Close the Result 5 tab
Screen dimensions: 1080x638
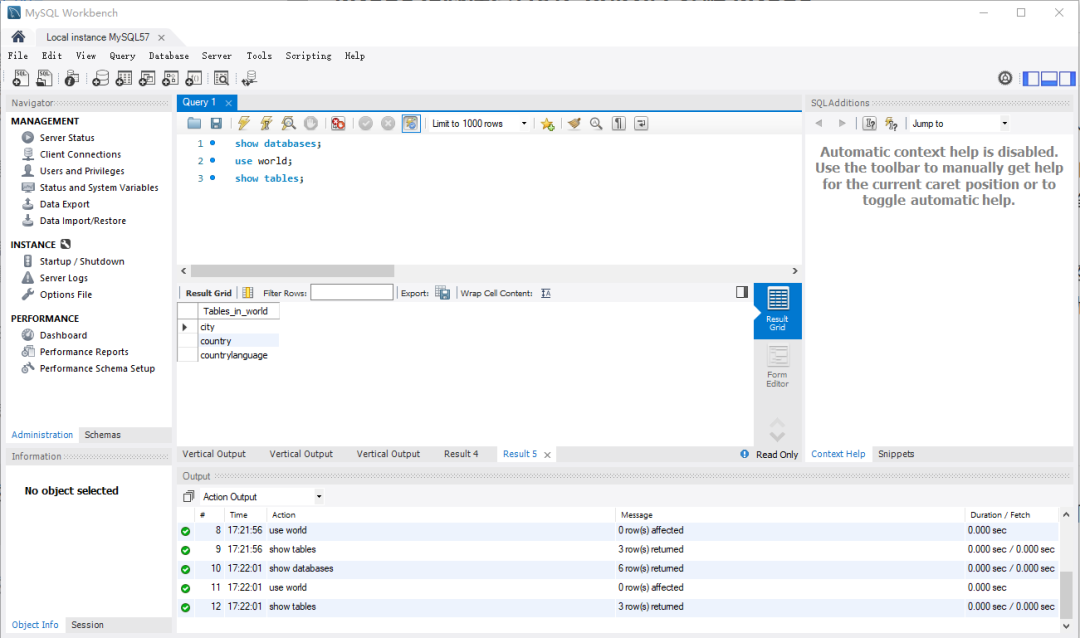click(548, 455)
